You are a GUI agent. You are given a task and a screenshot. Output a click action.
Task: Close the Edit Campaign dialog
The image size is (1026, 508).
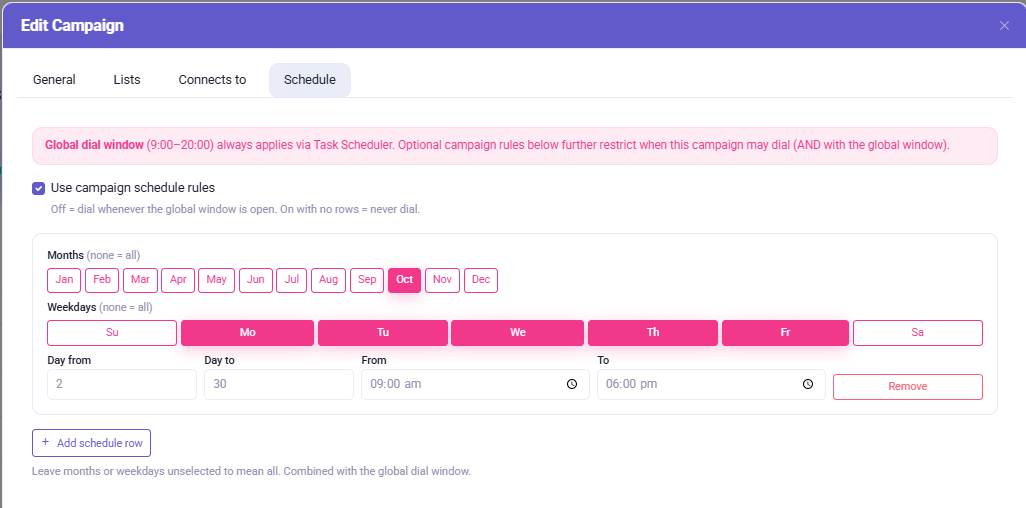coord(1004,26)
